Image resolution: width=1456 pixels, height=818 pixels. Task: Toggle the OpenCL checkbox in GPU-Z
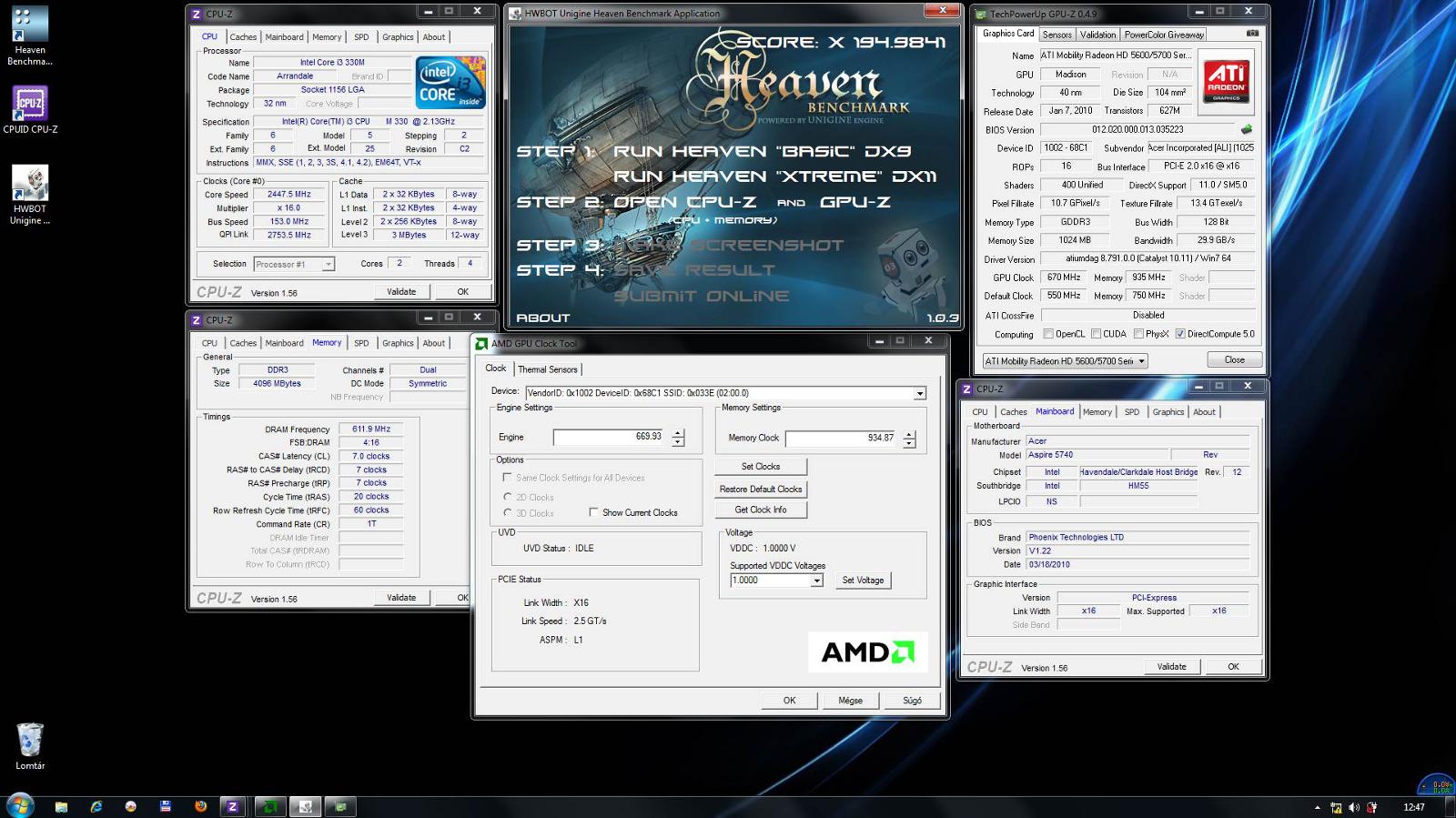(x=1048, y=334)
